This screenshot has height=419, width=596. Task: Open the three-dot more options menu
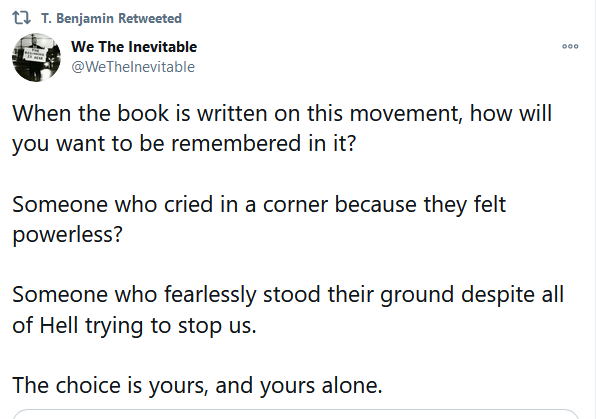[x=570, y=46]
